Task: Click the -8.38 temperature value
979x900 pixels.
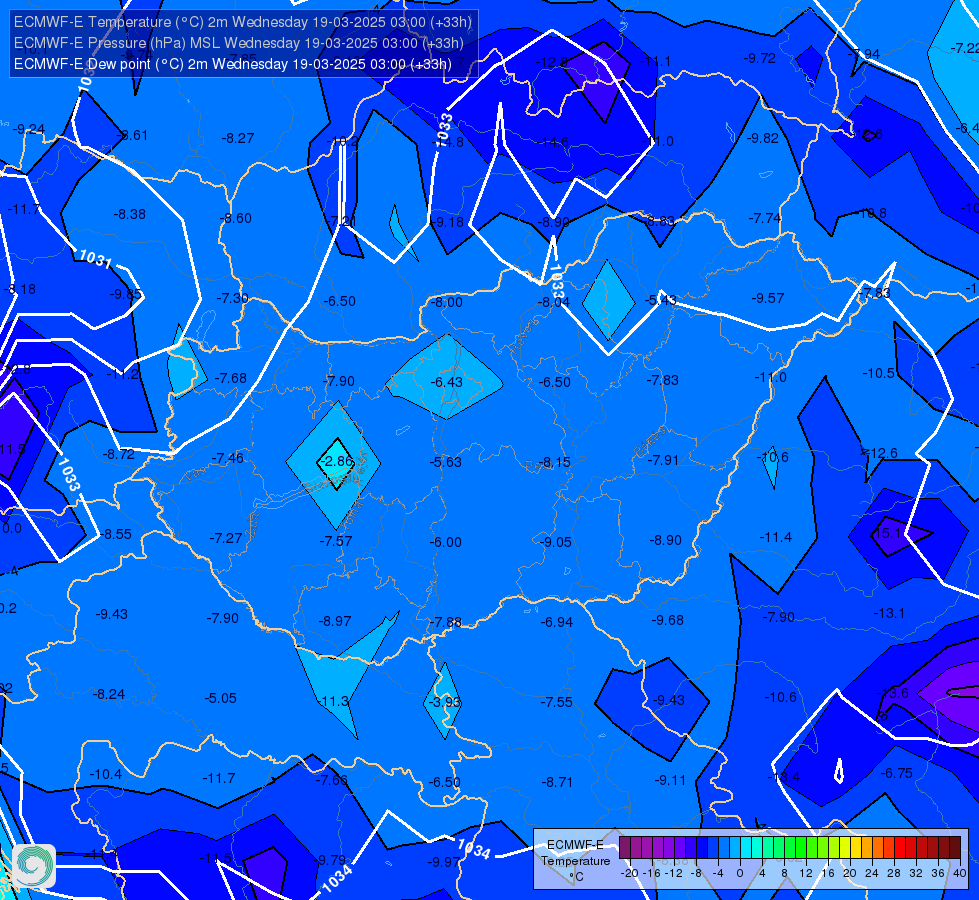Action: coord(129,214)
